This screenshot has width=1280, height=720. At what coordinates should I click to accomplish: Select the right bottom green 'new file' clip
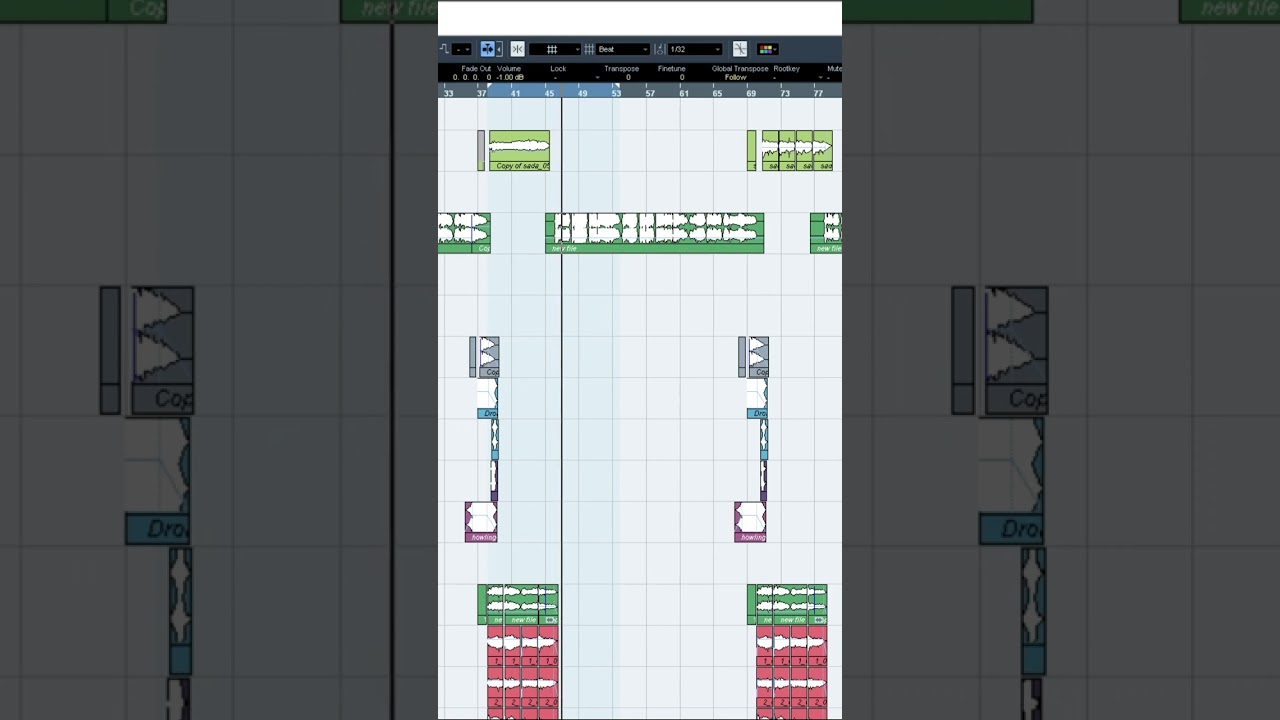point(787,605)
